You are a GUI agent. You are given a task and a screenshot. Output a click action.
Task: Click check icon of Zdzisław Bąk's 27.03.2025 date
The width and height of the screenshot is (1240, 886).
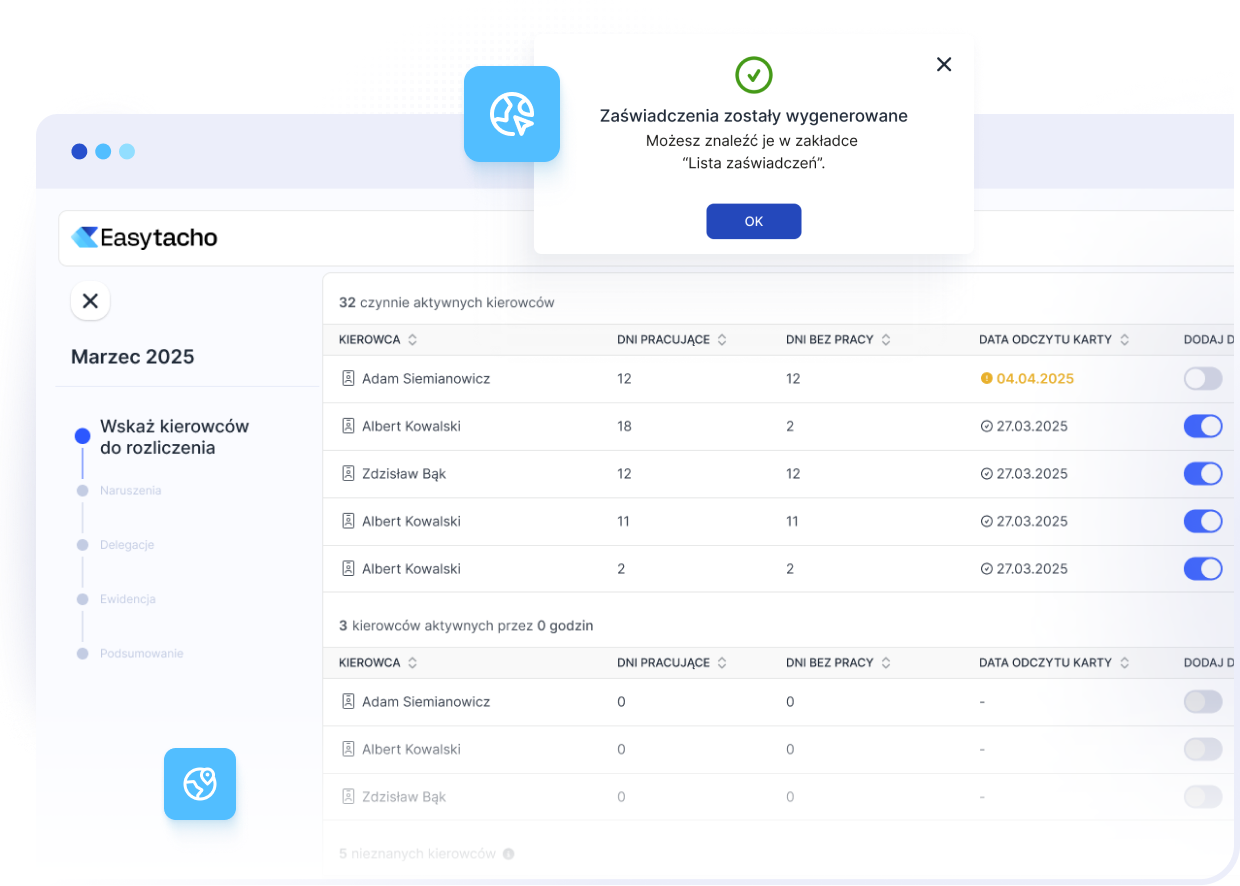(x=986, y=474)
